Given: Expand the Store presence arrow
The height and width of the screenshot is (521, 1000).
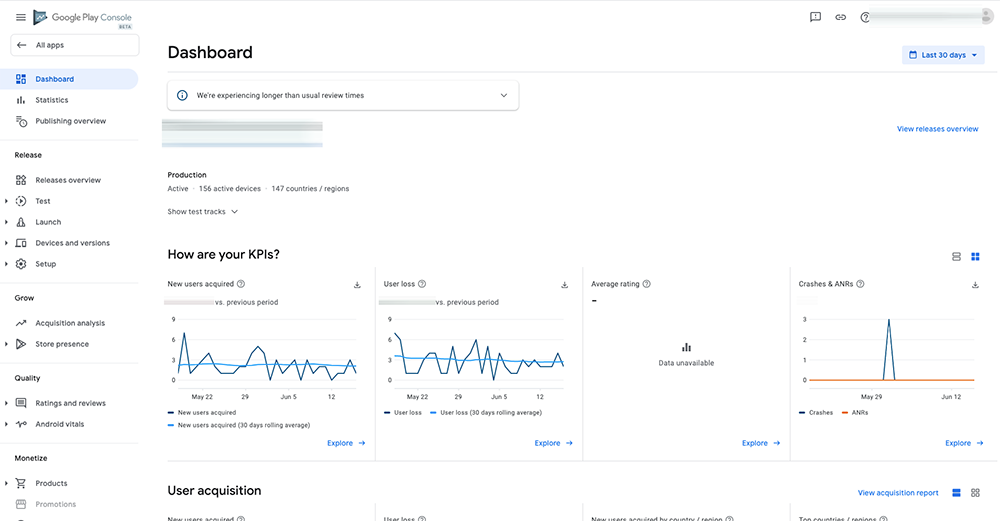Looking at the screenshot, I should [x=6, y=344].
